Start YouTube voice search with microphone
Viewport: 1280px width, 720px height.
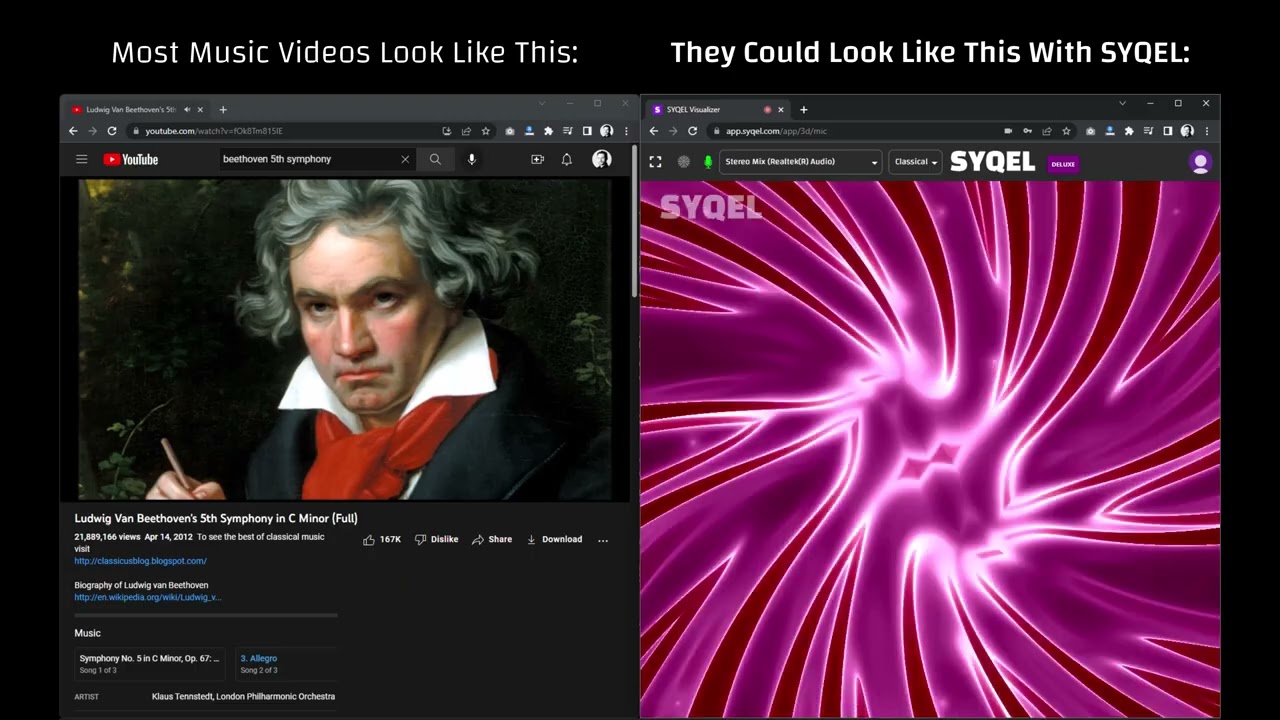(471, 159)
